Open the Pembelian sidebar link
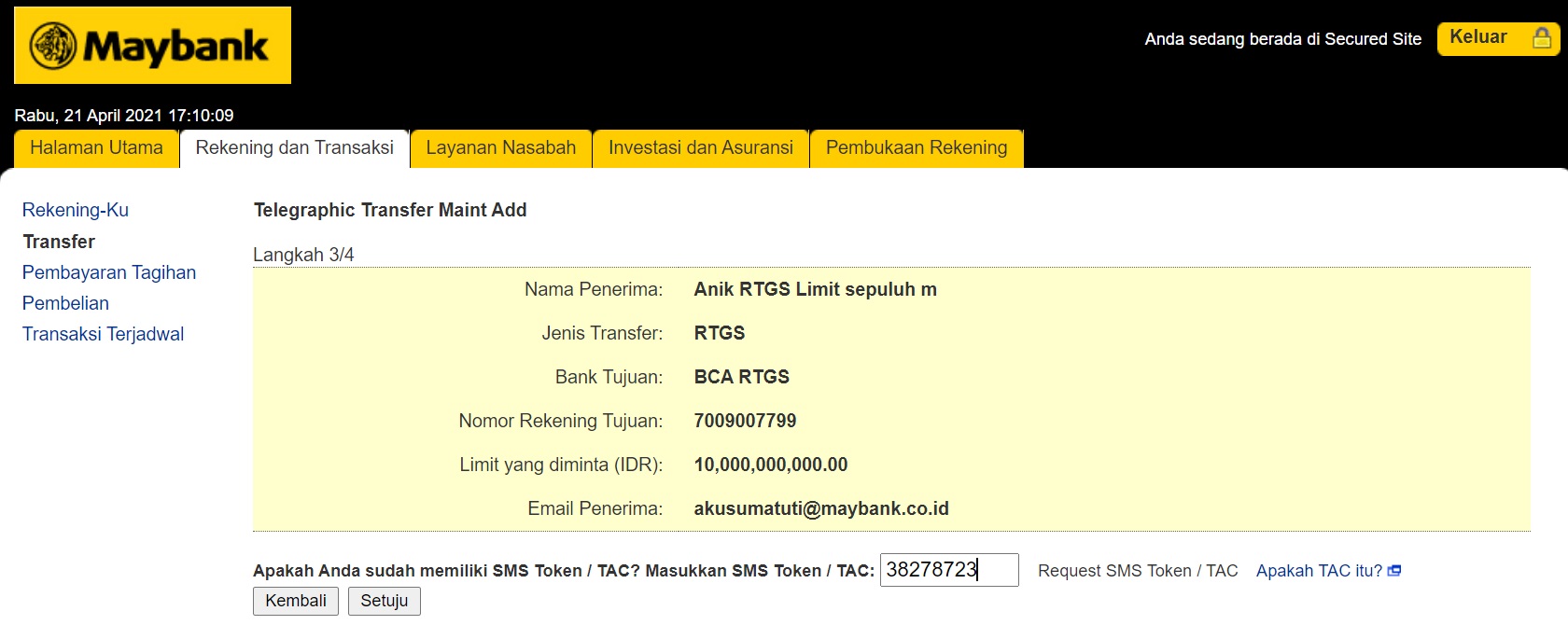The height and width of the screenshot is (625, 1568). coord(65,303)
